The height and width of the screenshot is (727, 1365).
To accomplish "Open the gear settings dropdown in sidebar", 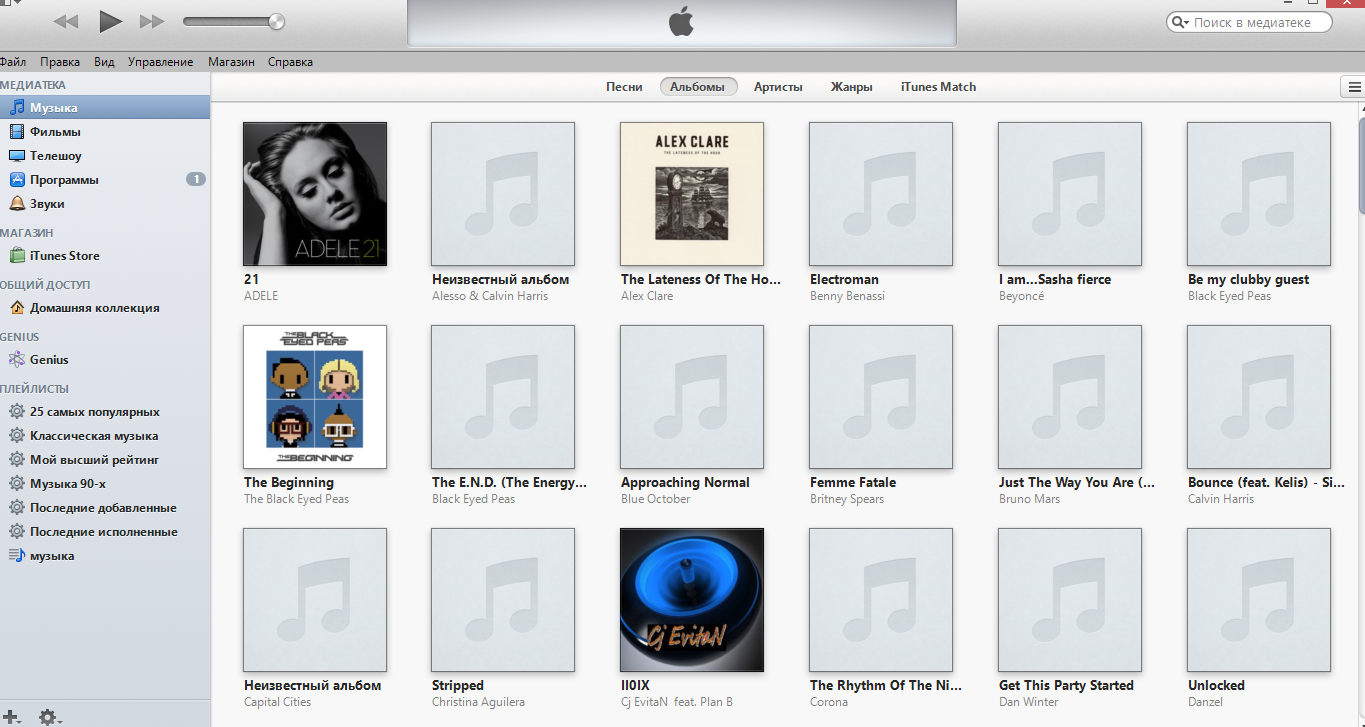I will (x=50, y=716).
